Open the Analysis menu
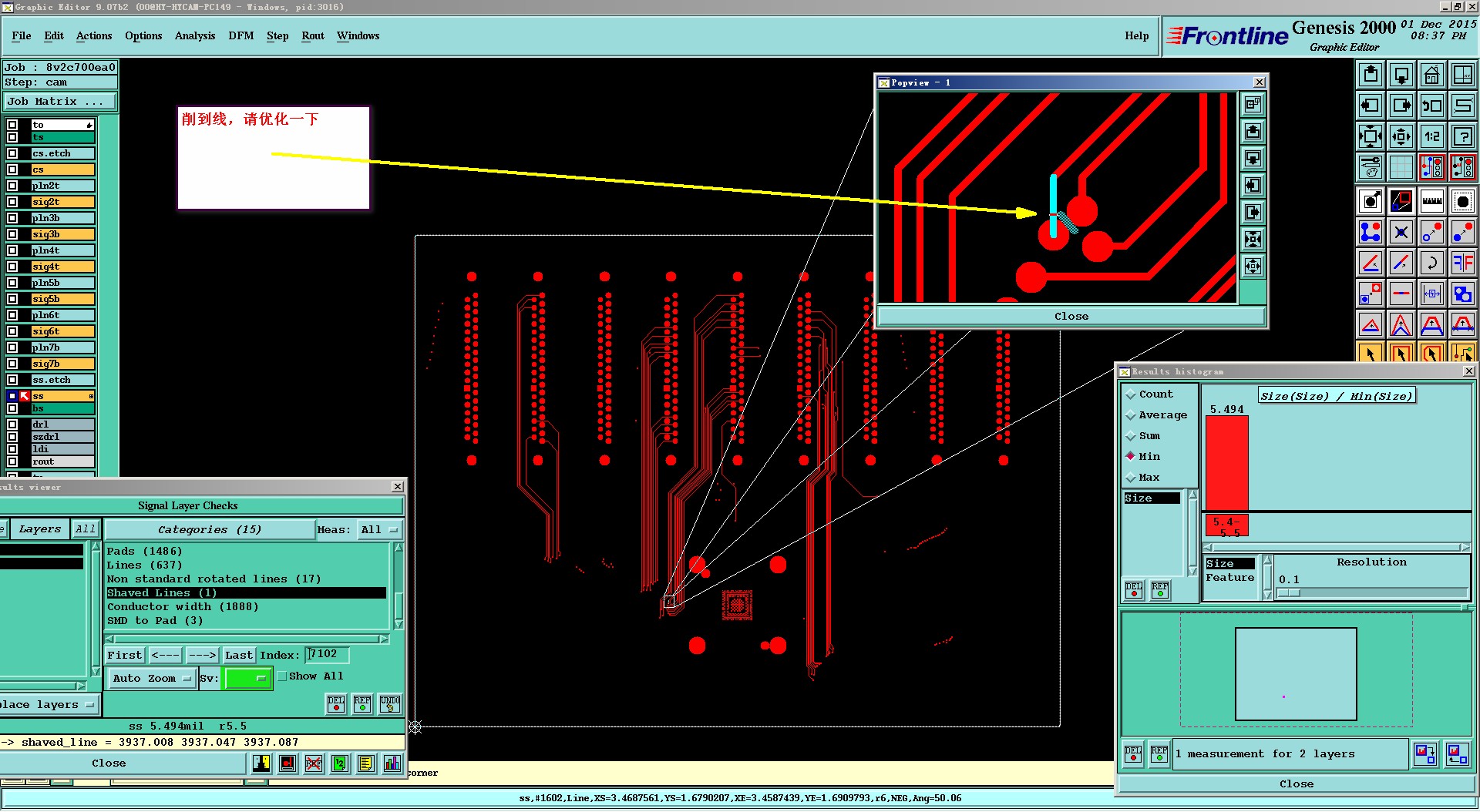Image resolution: width=1480 pixels, height=812 pixels. pos(195,35)
